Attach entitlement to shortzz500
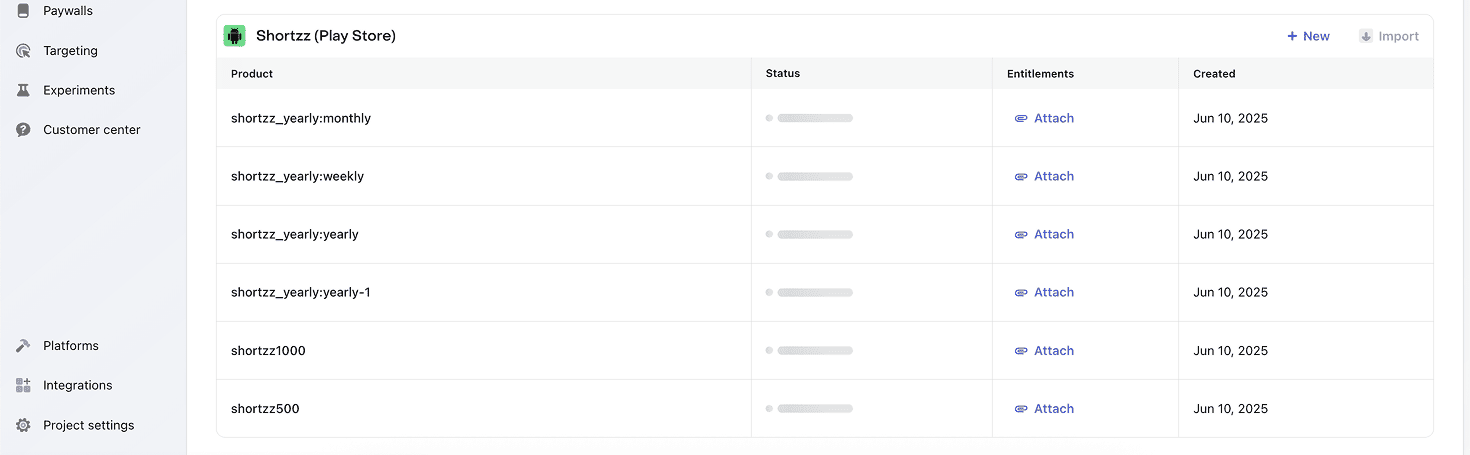Image resolution: width=1470 pixels, height=455 pixels. click(1044, 409)
